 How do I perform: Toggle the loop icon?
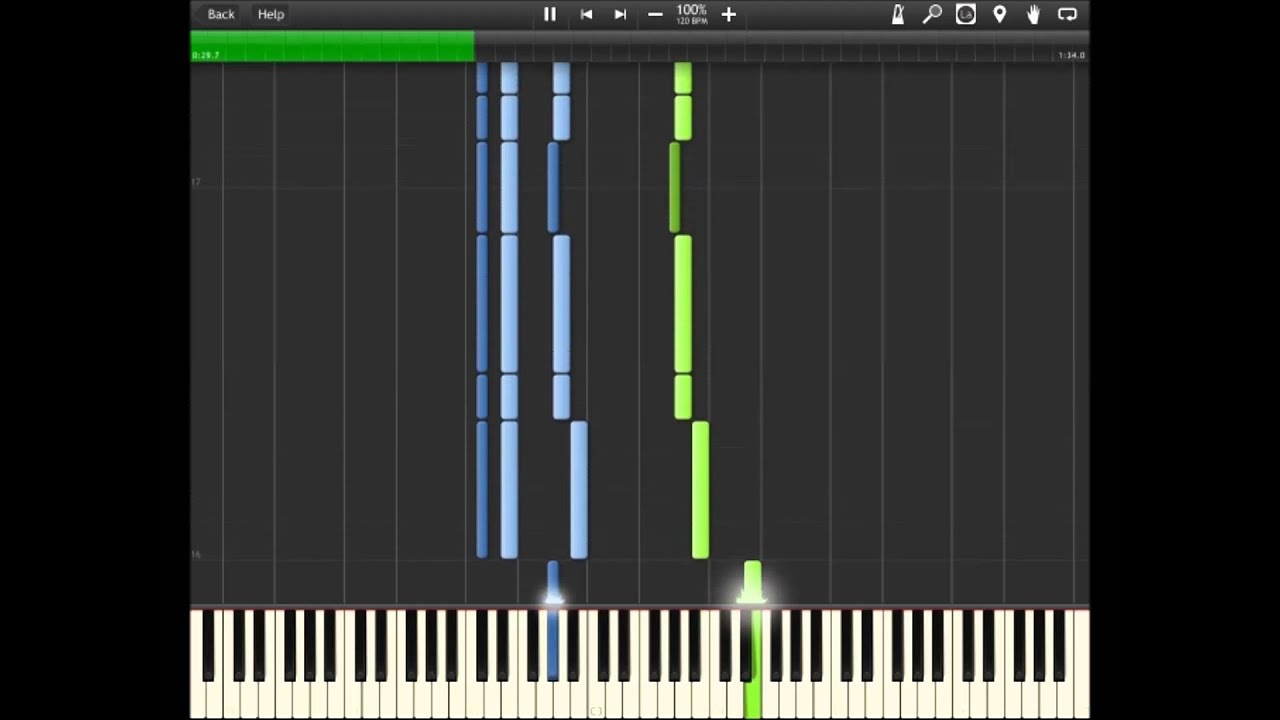point(1067,14)
